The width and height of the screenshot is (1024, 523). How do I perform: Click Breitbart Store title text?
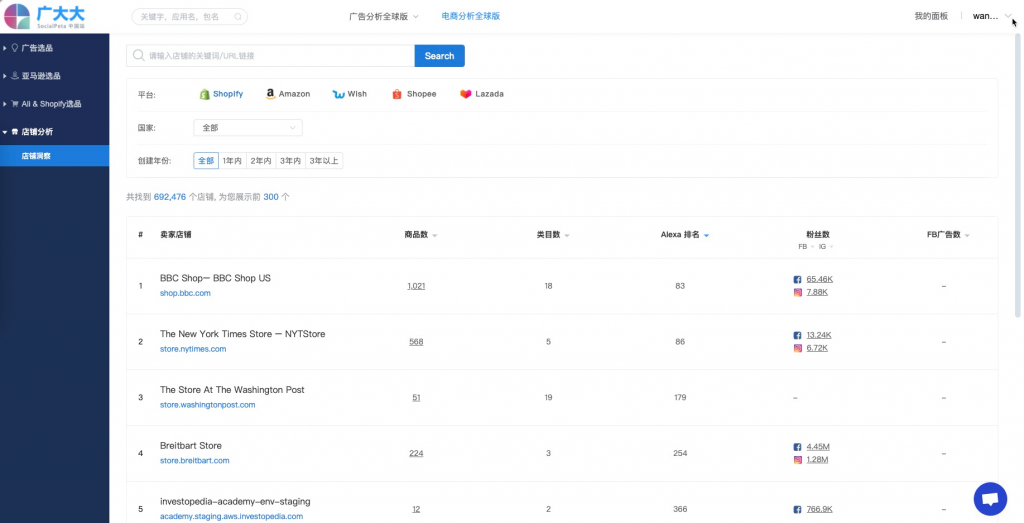191,446
